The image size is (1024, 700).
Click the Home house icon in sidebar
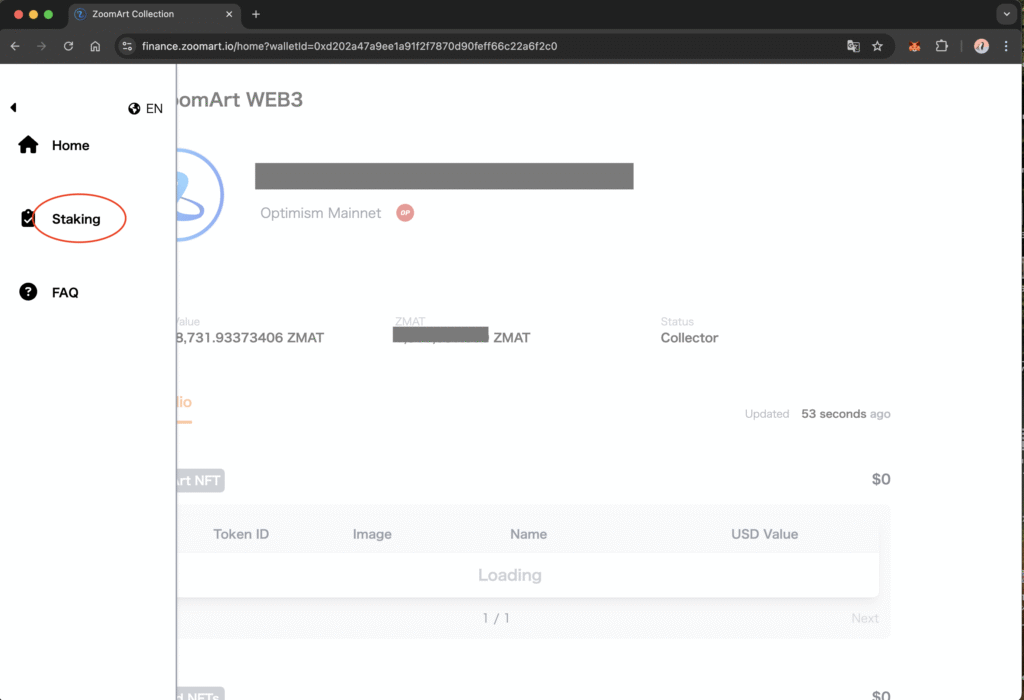(29, 145)
